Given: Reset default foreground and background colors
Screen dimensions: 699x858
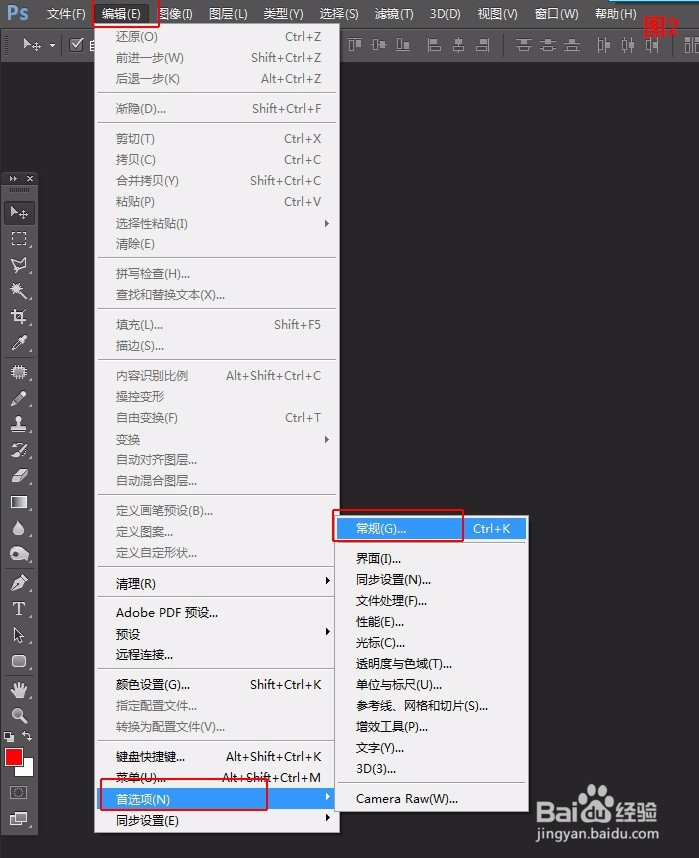Looking at the screenshot, I should [9, 737].
